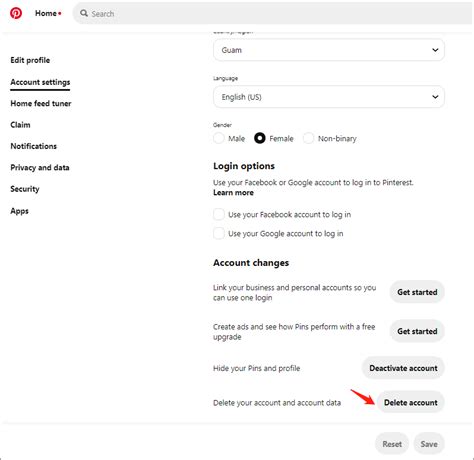Open Security settings
The image size is (474, 460).
tap(25, 189)
